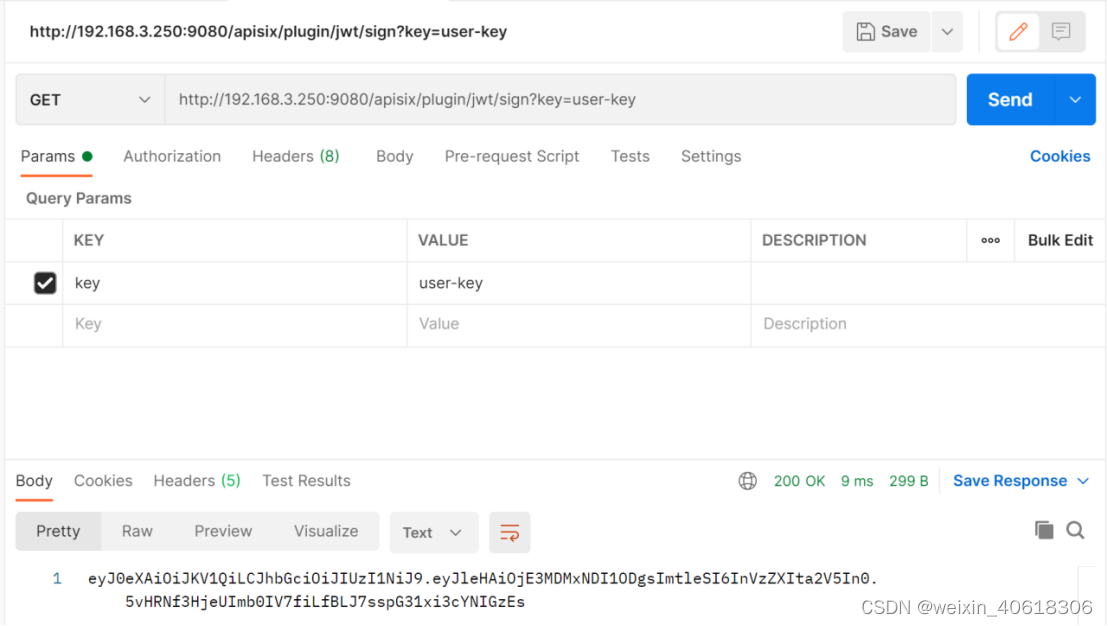The height and width of the screenshot is (626, 1108).
Task: Open the request Headers (8) tab
Action: pos(296,157)
